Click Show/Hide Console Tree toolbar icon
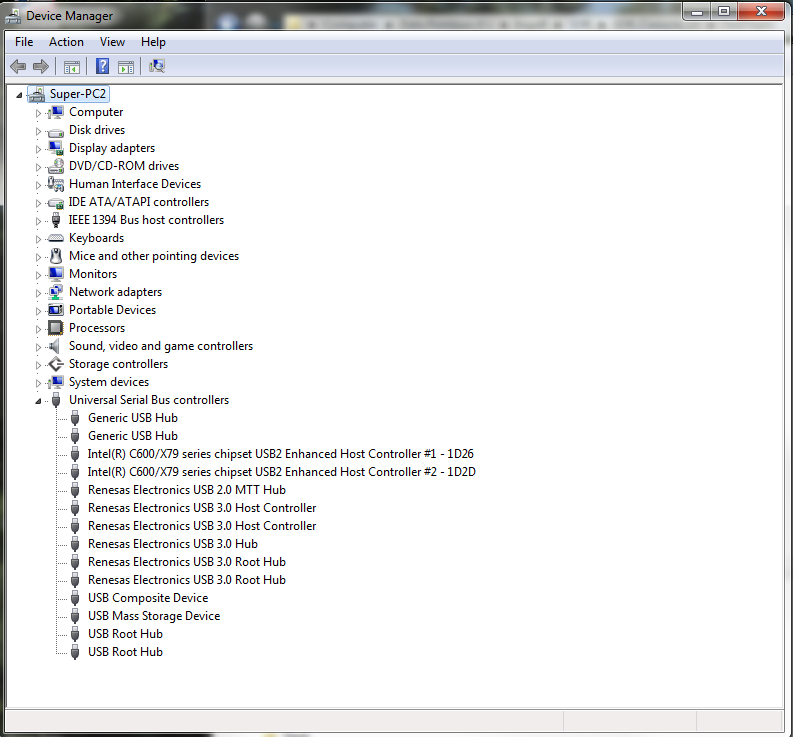This screenshot has height=737, width=793. (x=72, y=67)
